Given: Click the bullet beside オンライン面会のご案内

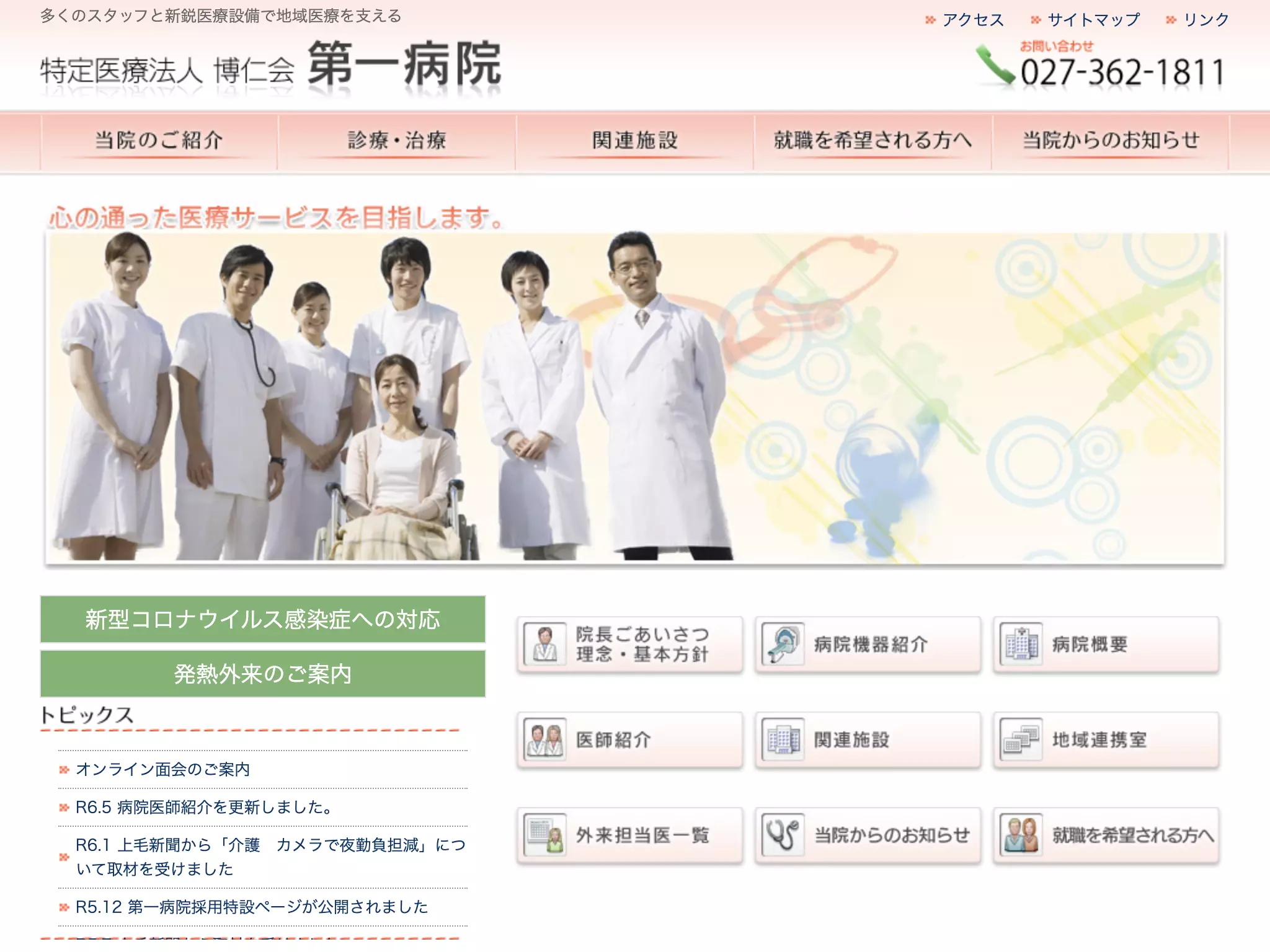Looking at the screenshot, I should pos(64,770).
